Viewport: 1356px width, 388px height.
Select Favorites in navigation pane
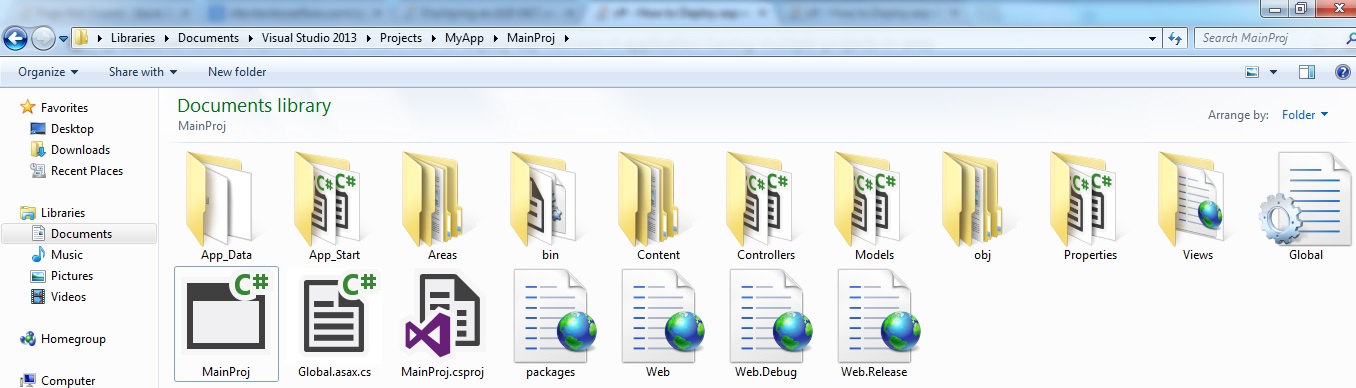pyautogui.click(x=64, y=108)
